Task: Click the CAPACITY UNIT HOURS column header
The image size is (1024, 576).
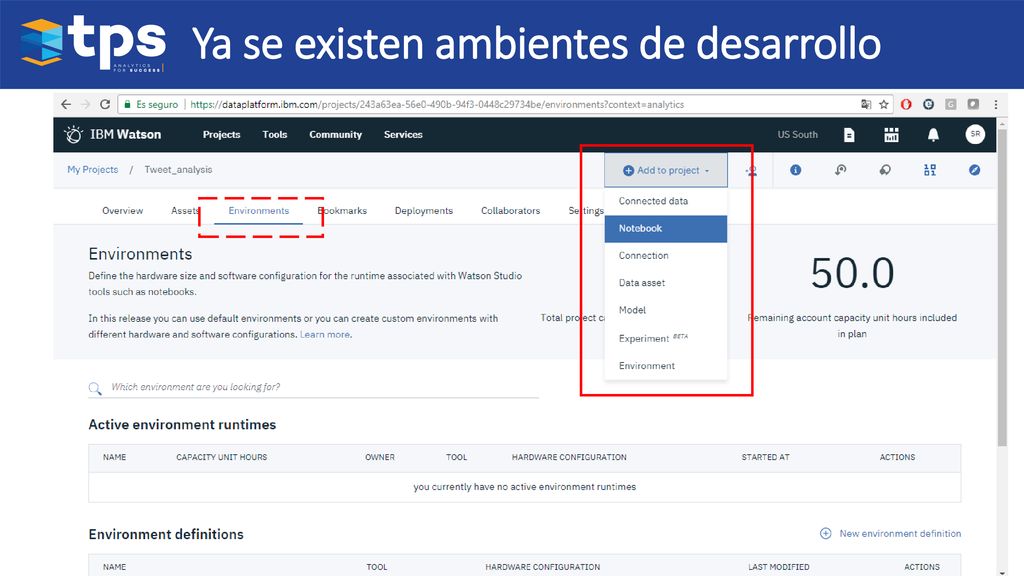Action: pyautogui.click(x=221, y=457)
